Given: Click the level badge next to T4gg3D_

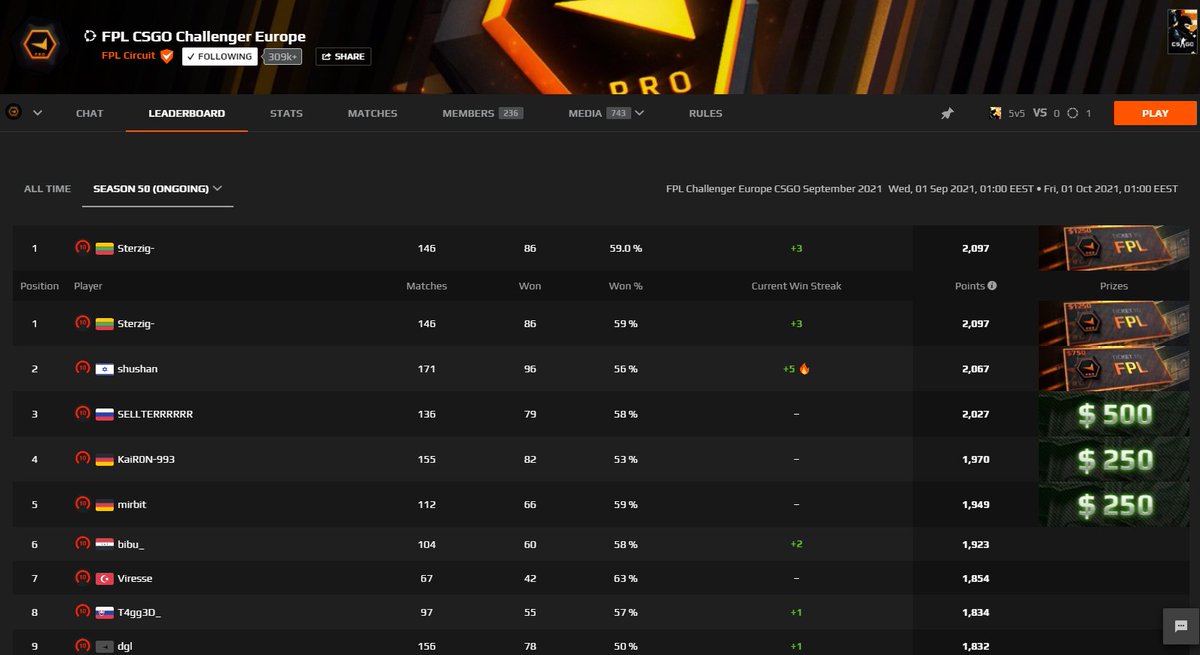Looking at the screenshot, I should [x=82, y=612].
